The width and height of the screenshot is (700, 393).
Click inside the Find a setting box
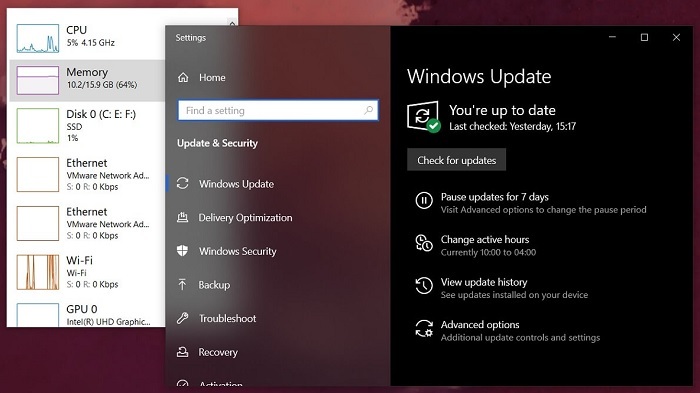[278, 110]
